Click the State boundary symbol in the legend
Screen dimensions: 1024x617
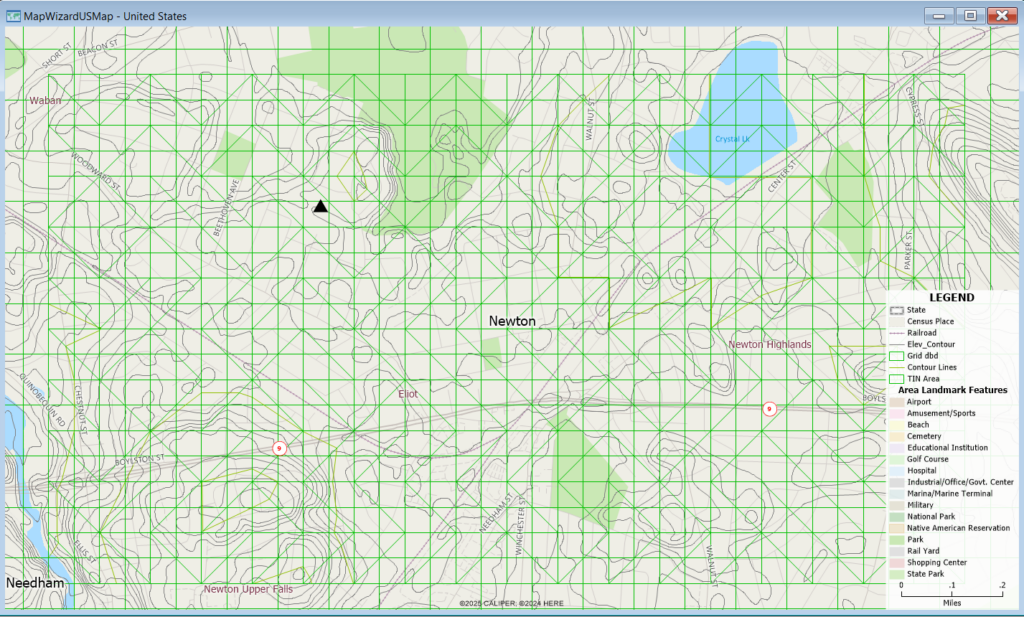click(x=897, y=310)
